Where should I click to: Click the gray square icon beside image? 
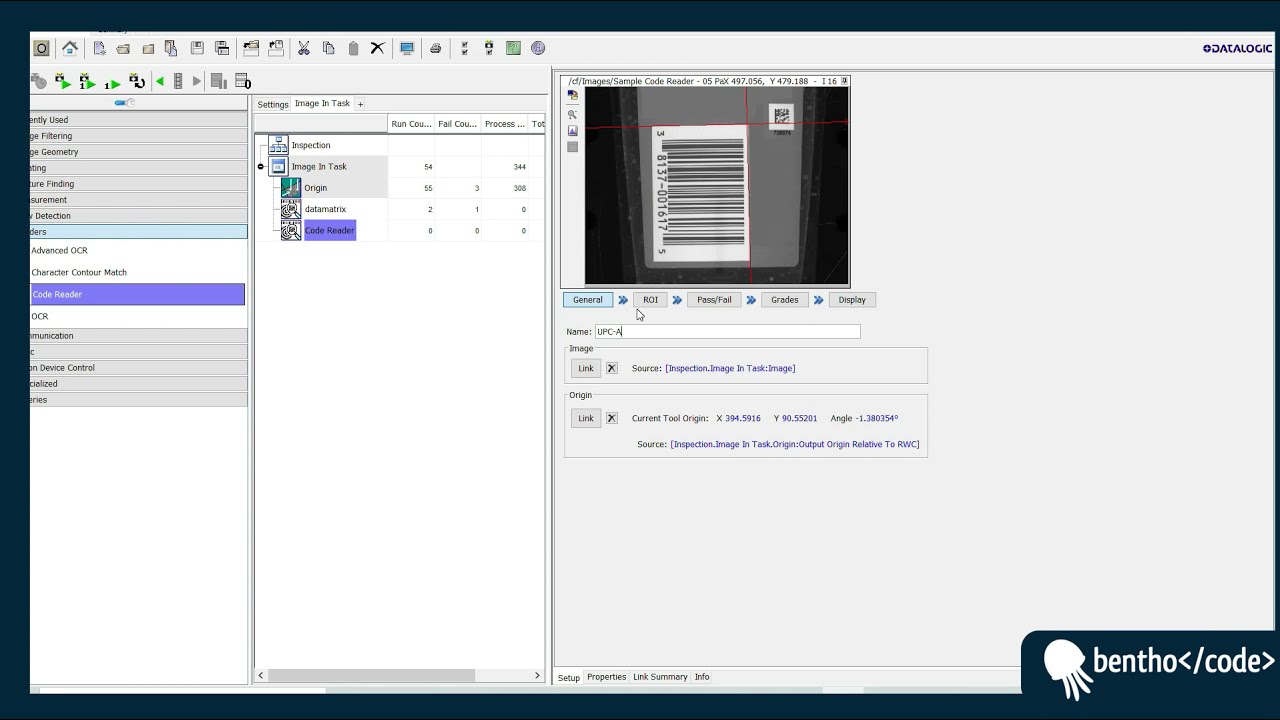point(572,147)
